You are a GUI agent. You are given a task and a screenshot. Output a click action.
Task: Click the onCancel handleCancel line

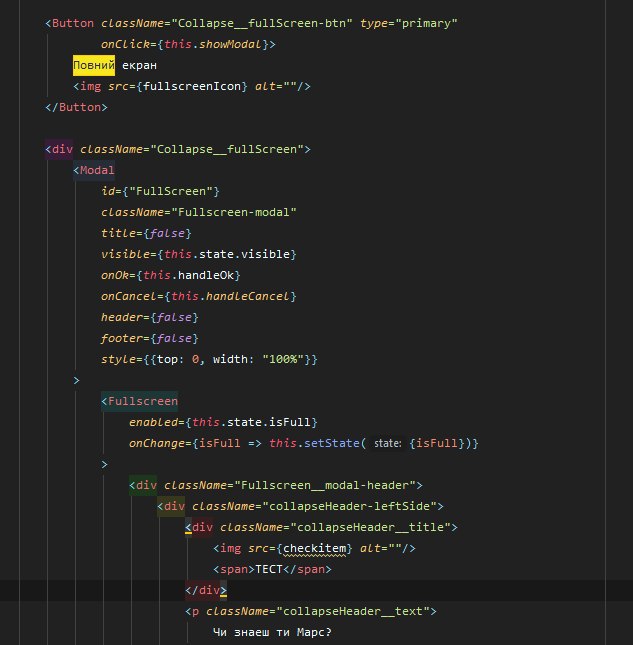[x=199, y=296]
